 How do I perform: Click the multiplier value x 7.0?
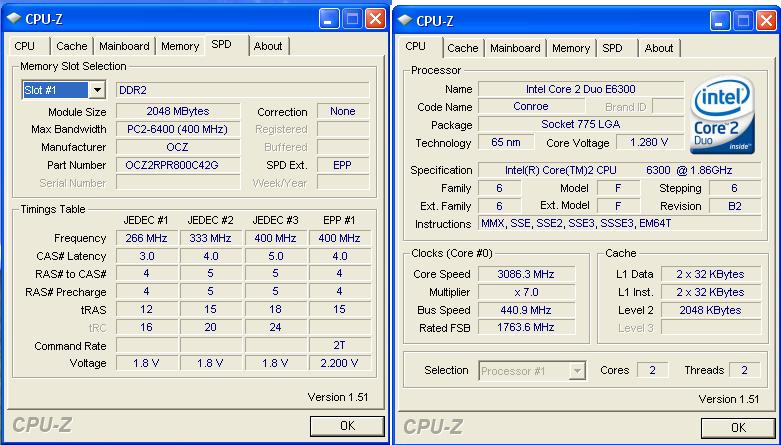point(526,292)
